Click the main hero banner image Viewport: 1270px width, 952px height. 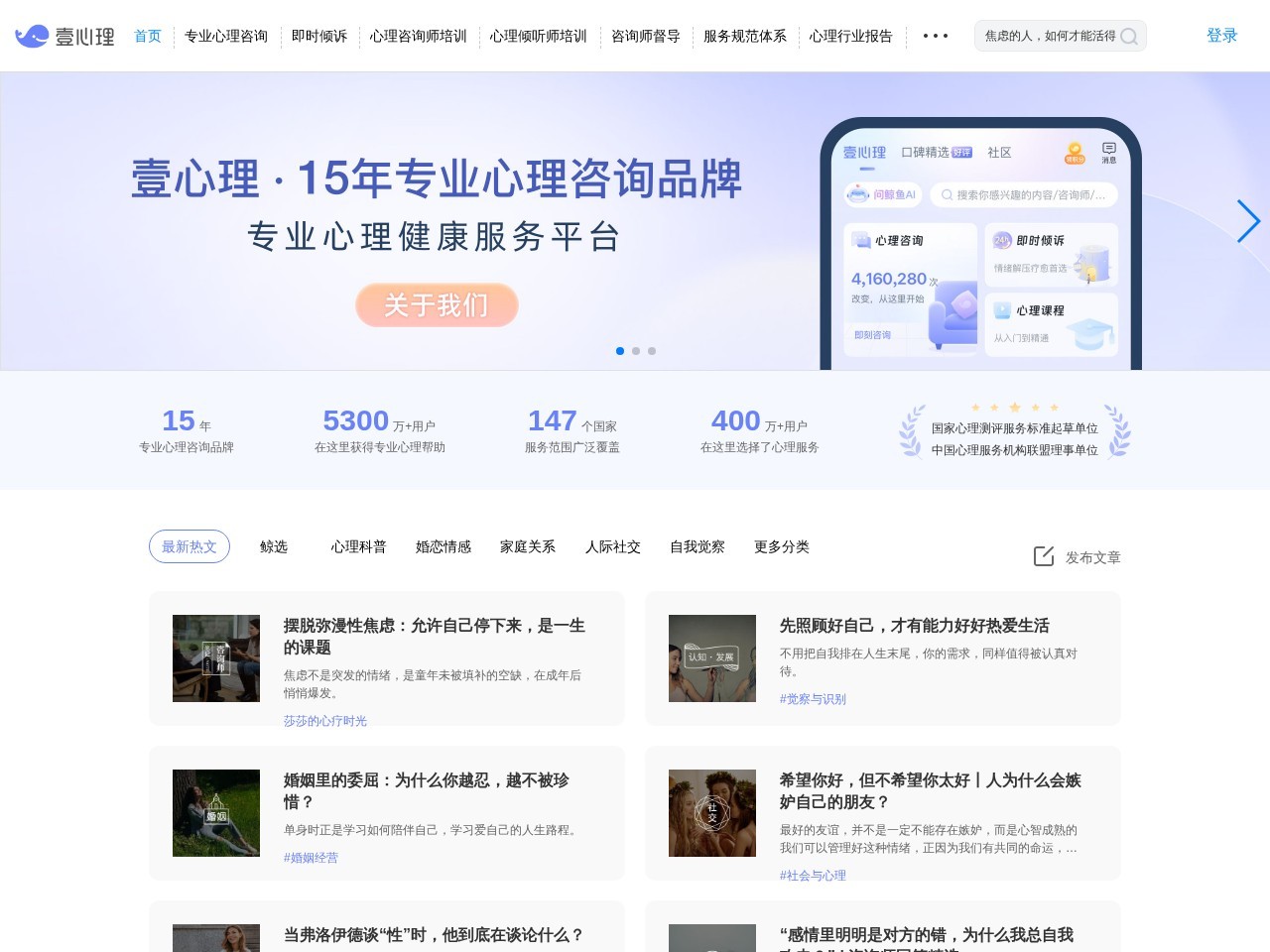(635, 221)
